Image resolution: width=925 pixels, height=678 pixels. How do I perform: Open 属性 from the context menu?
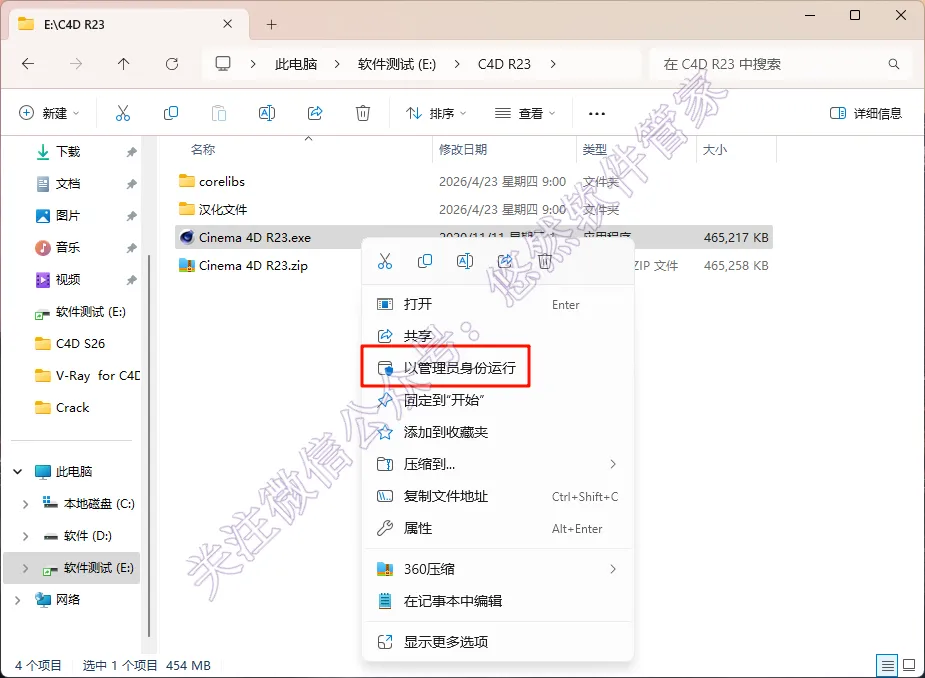498,529
